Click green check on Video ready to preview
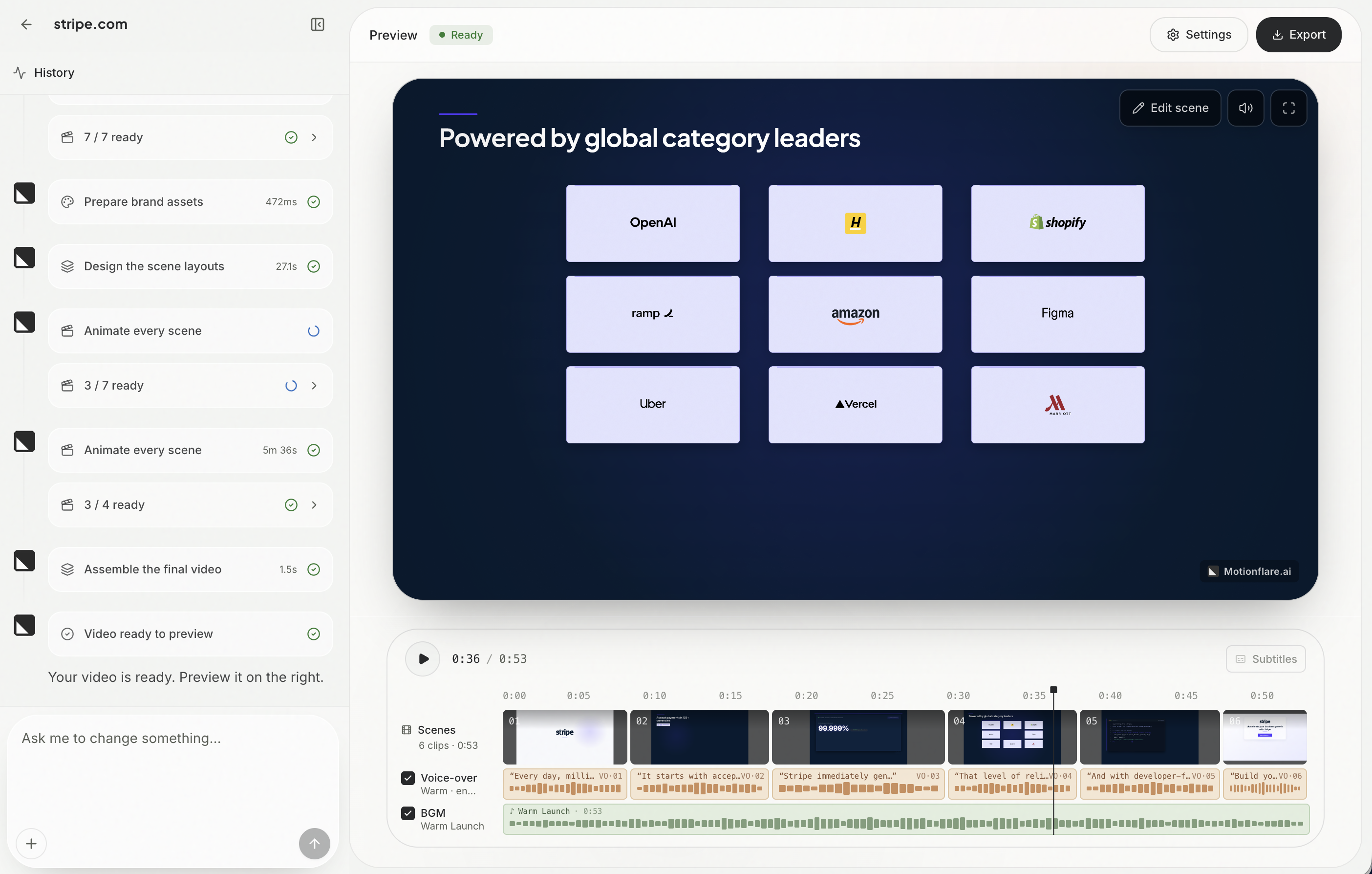 (x=313, y=634)
